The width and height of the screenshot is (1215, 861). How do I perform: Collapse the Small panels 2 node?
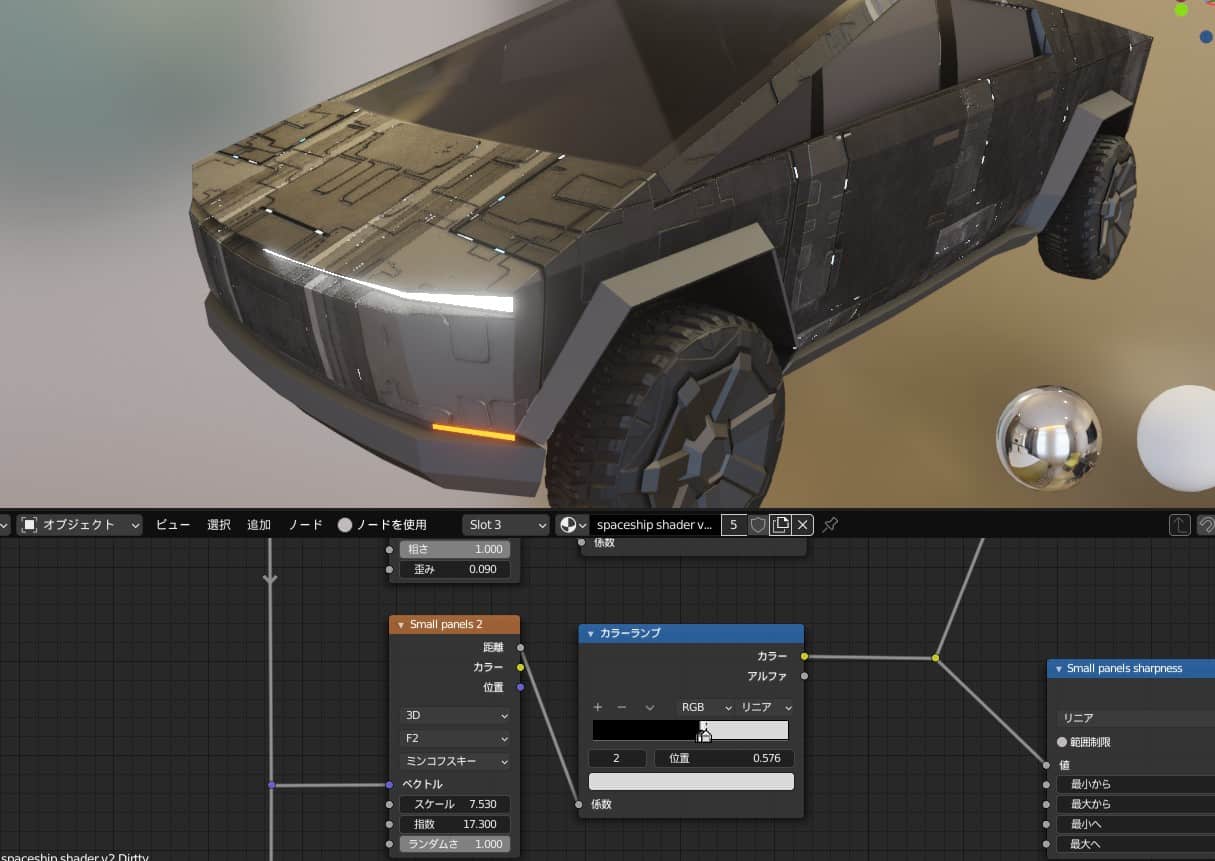pyautogui.click(x=400, y=625)
